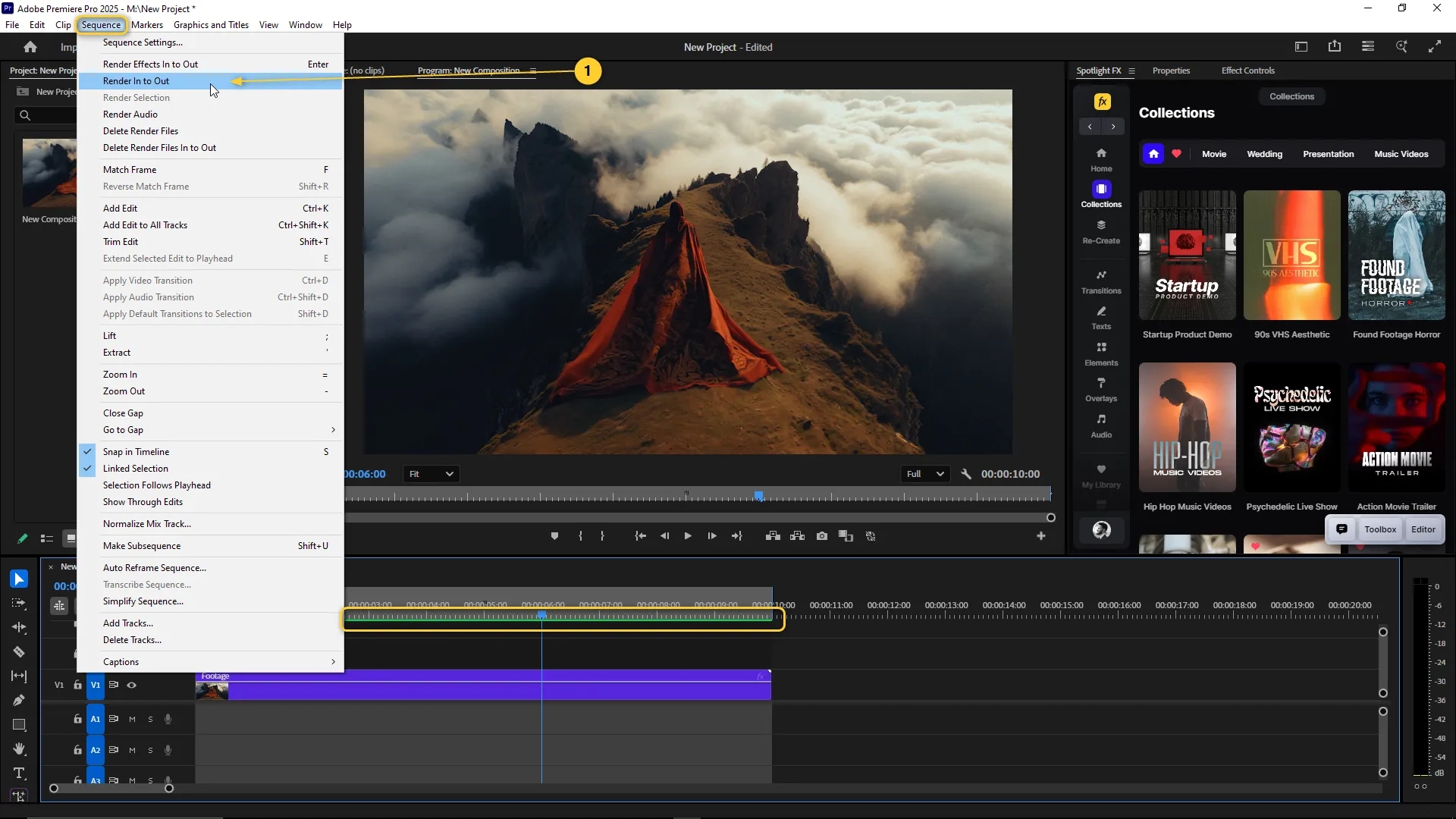Open Quick Export share icon
The height and width of the screenshot is (819, 1456).
pos(1335,47)
